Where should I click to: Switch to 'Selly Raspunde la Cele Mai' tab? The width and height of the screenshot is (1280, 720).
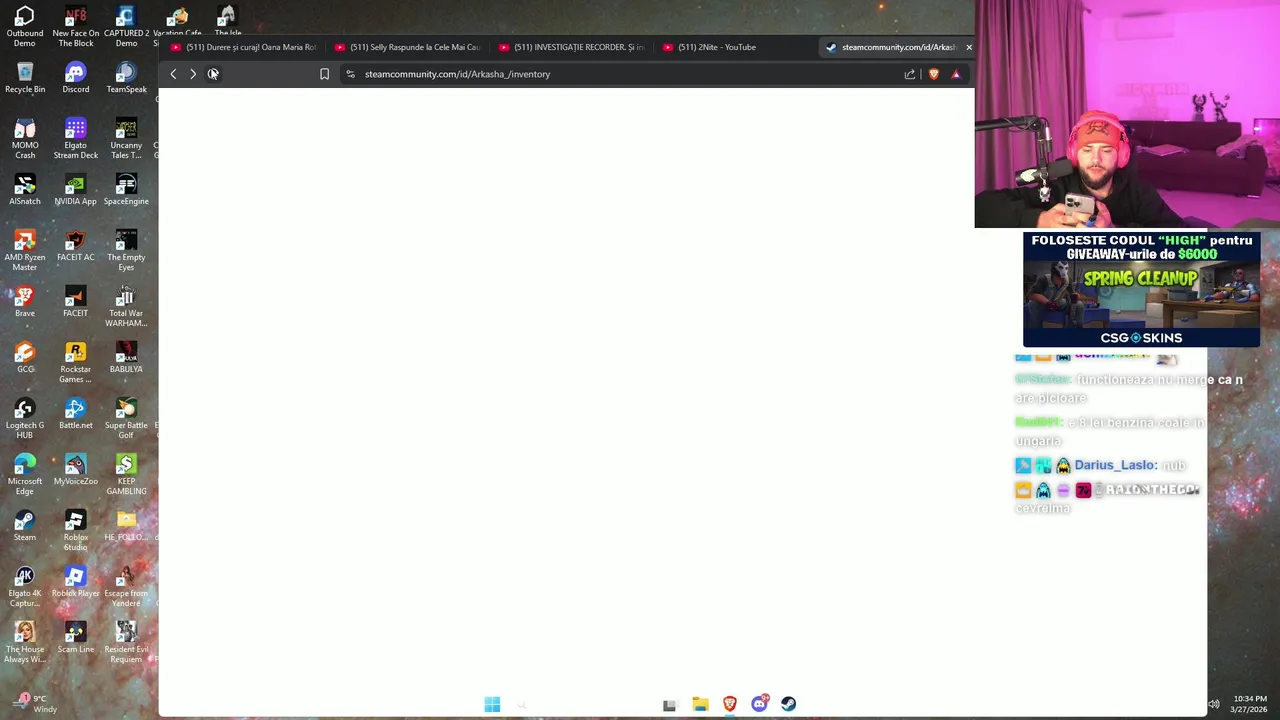pos(408,47)
